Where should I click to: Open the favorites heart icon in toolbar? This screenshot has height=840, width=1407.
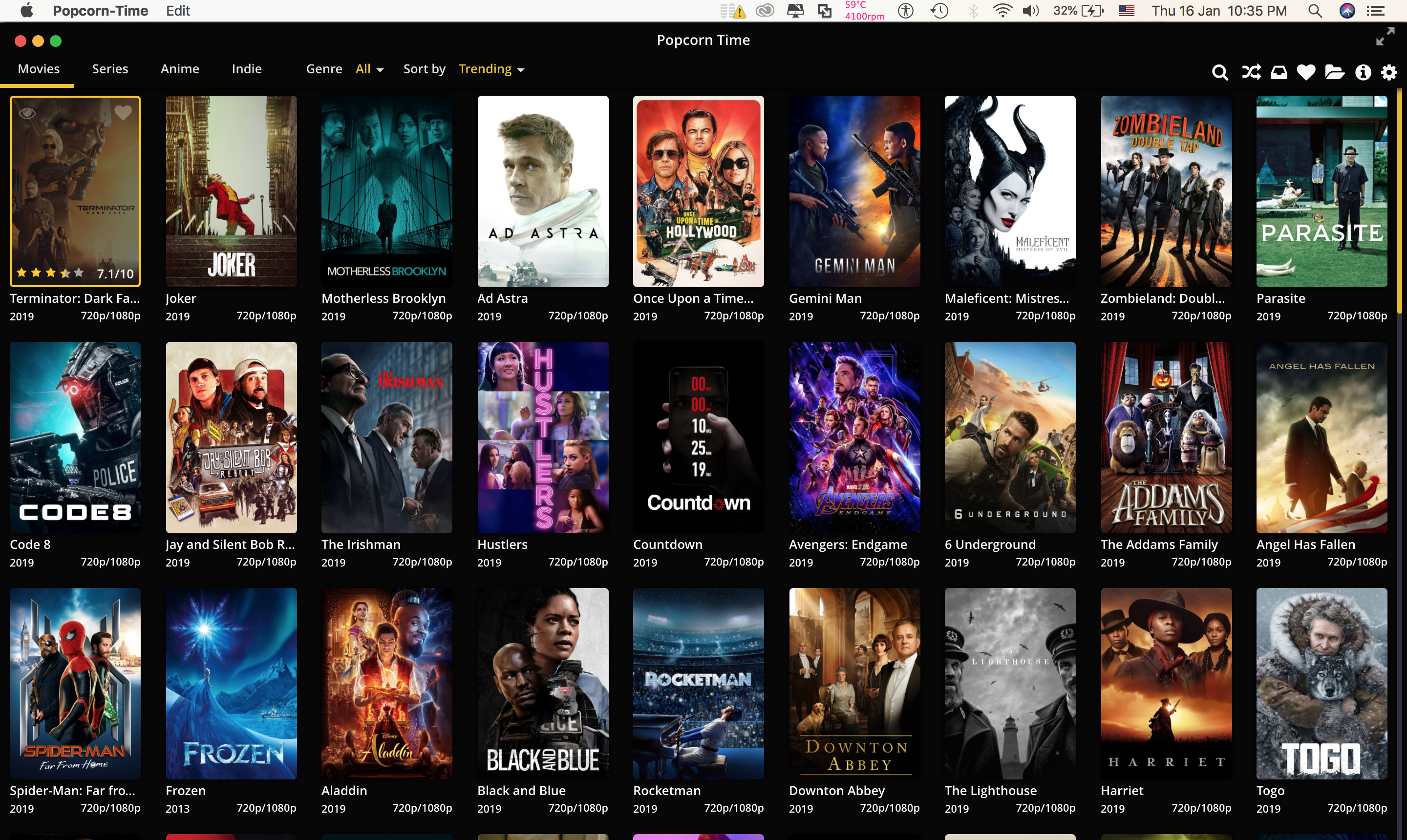point(1306,72)
